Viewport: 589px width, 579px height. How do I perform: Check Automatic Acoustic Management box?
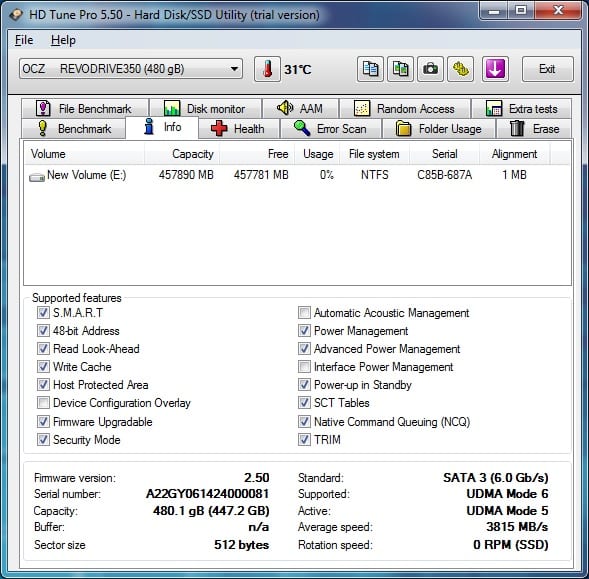(x=304, y=313)
